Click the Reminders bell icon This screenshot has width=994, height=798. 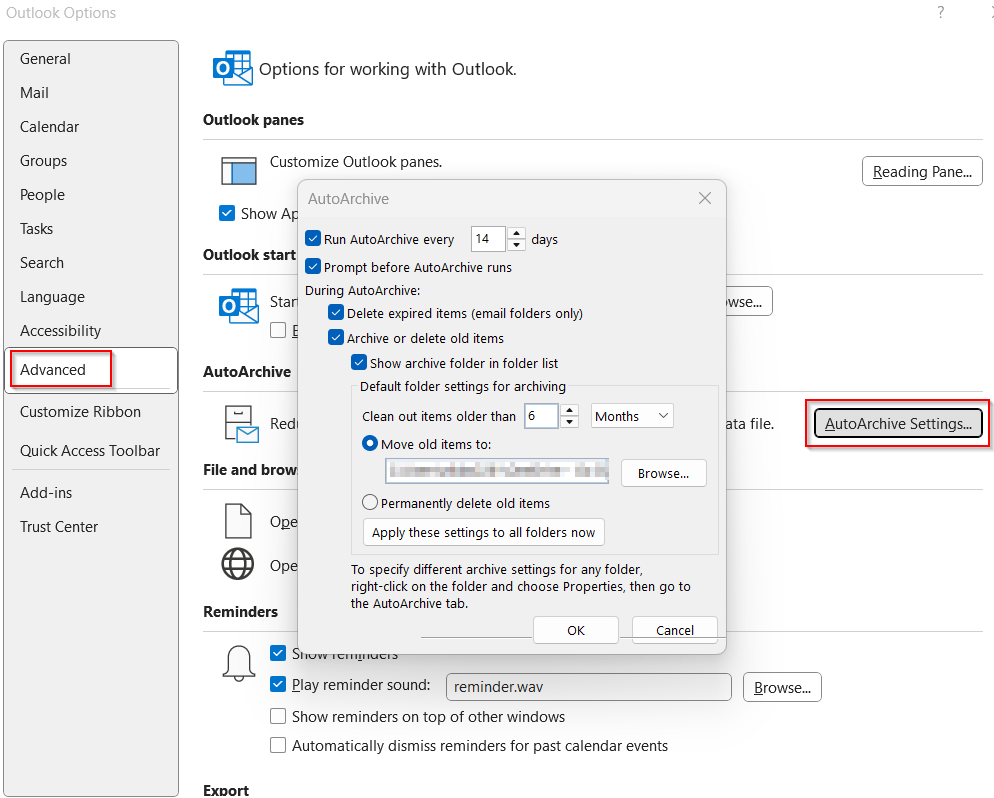pos(239,663)
